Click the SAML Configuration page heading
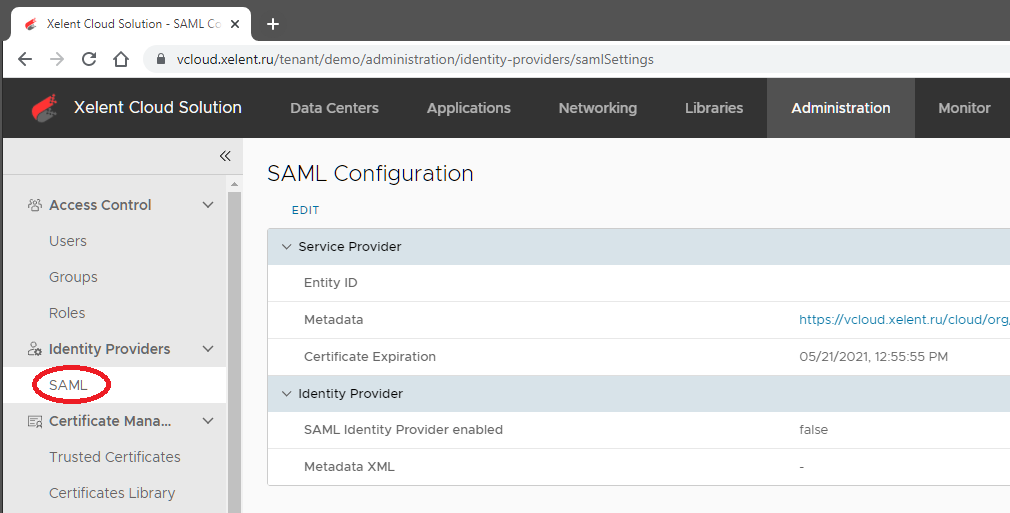 point(370,173)
